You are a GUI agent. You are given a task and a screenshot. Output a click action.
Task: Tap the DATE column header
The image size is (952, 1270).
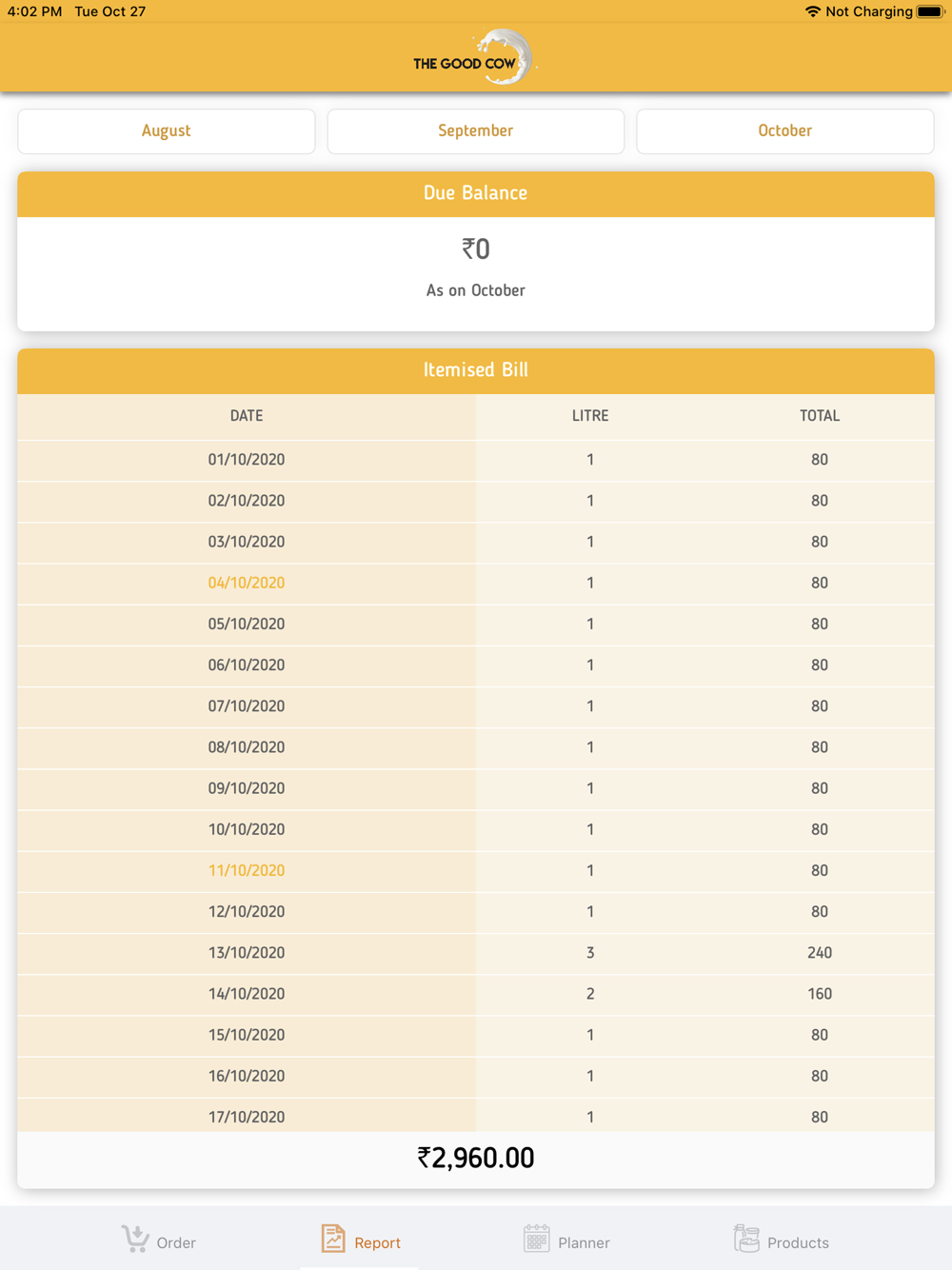(x=247, y=416)
